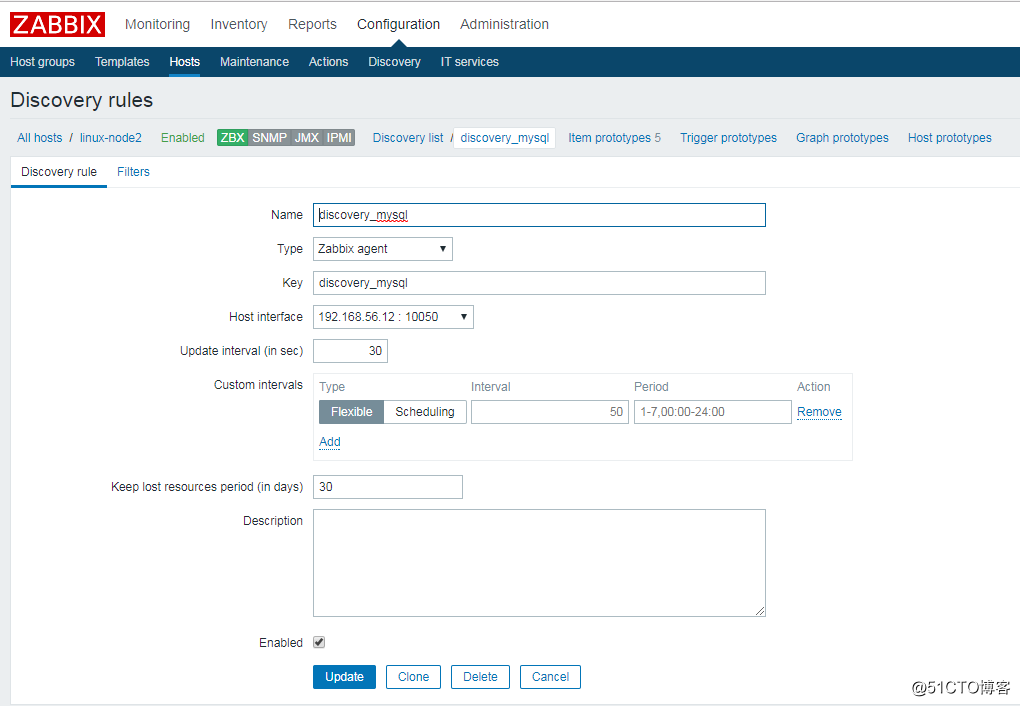Viewport: 1020px width, 706px height.
Task: Open Discovery list link
Action: click(x=408, y=138)
